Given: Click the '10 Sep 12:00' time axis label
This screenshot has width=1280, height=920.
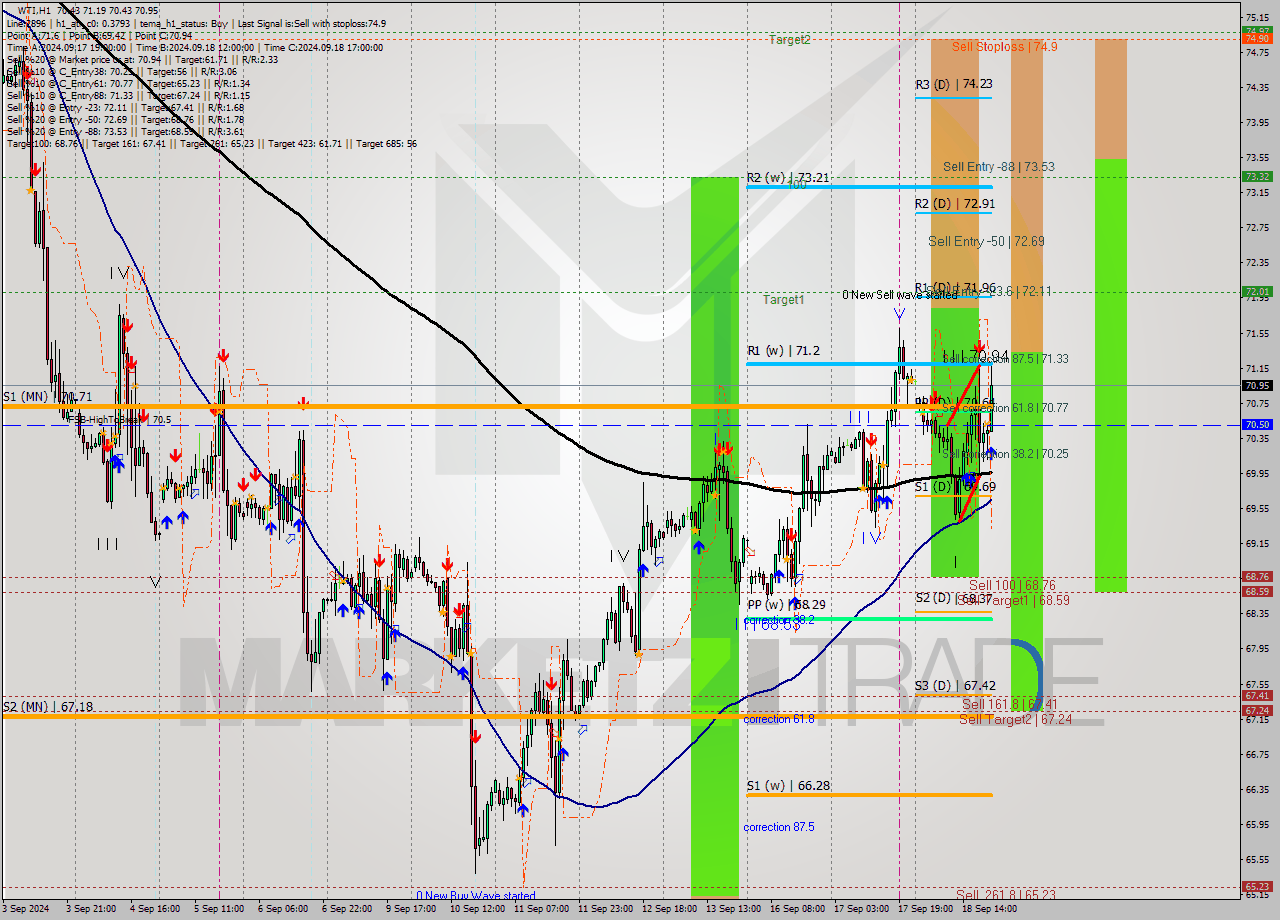Looking at the screenshot, I should pyautogui.click(x=478, y=910).
